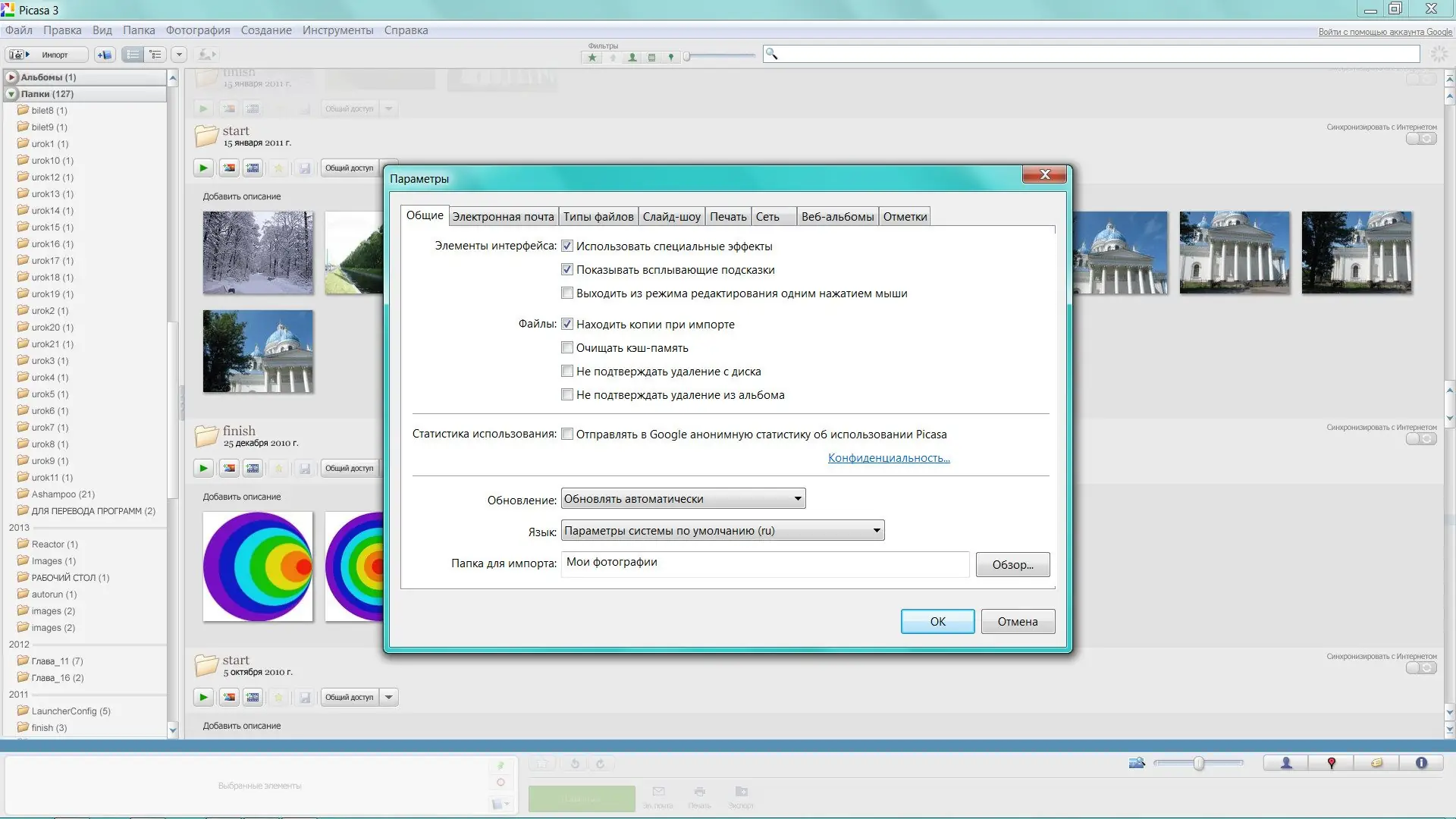Switch to tree folder view icon
The width and height of the screenshot is (1456, 819).
(x=155, y=55)
